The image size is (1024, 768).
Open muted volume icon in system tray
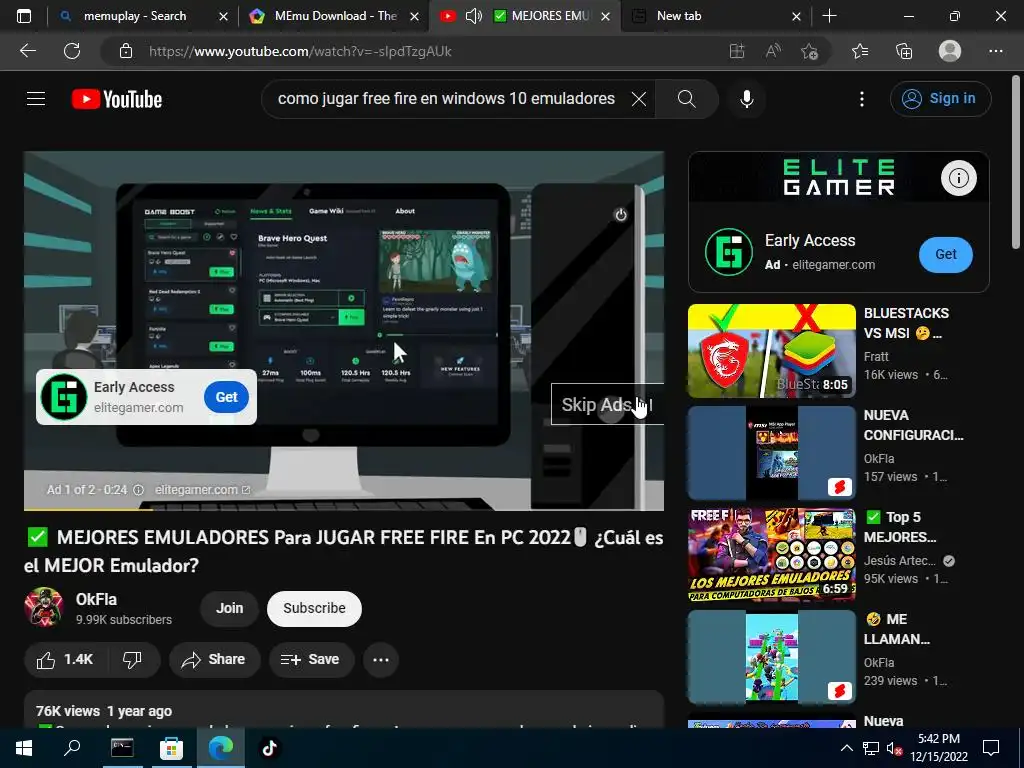(x=893, y=748)
